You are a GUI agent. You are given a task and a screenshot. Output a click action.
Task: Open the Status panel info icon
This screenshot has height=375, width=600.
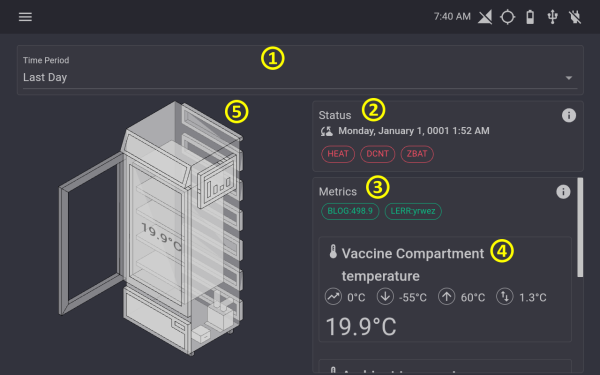coord(569,115)
